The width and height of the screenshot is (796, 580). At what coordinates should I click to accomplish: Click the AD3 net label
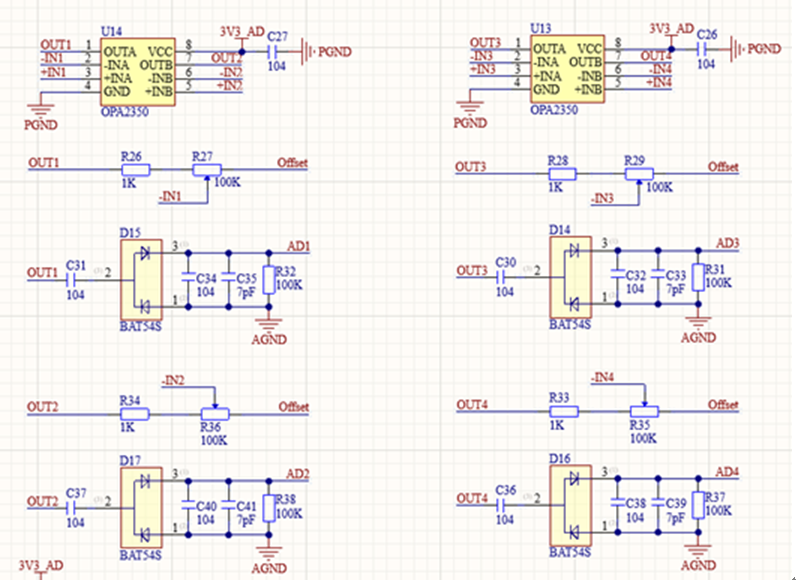tap(727, 243)
